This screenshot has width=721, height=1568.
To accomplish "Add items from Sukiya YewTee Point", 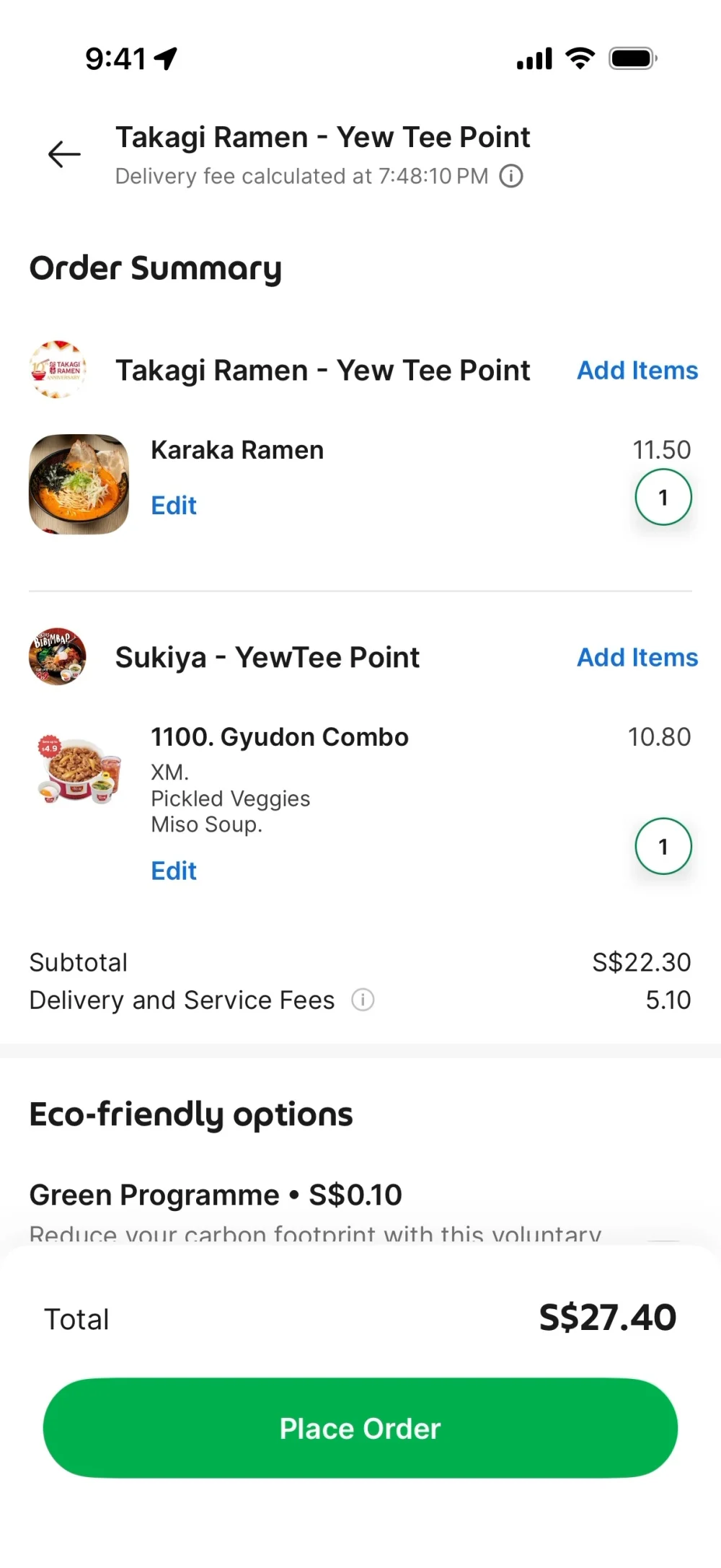I will [637, 658].
